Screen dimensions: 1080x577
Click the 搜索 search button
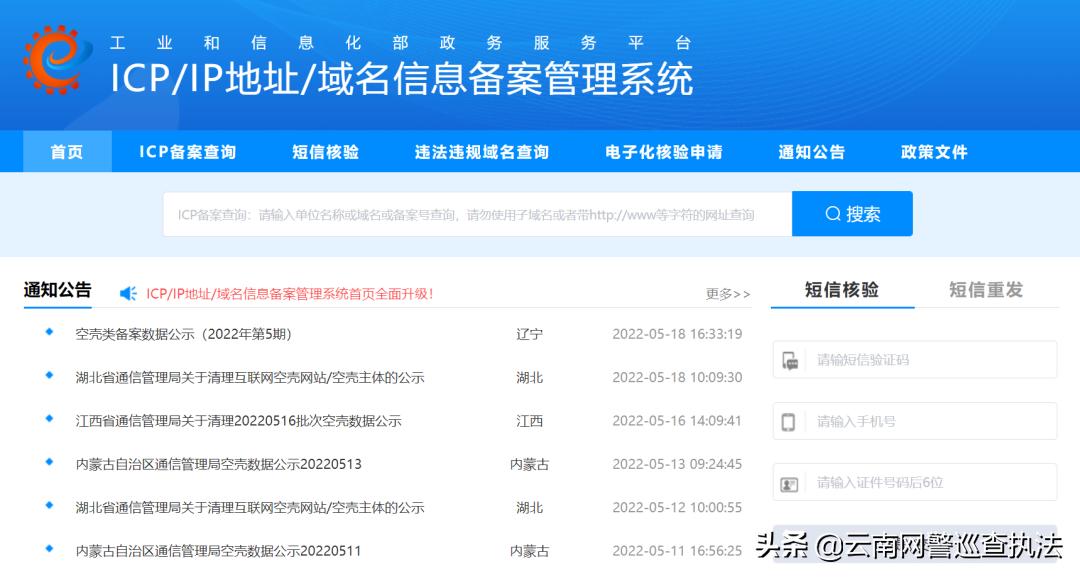[853, 213]
